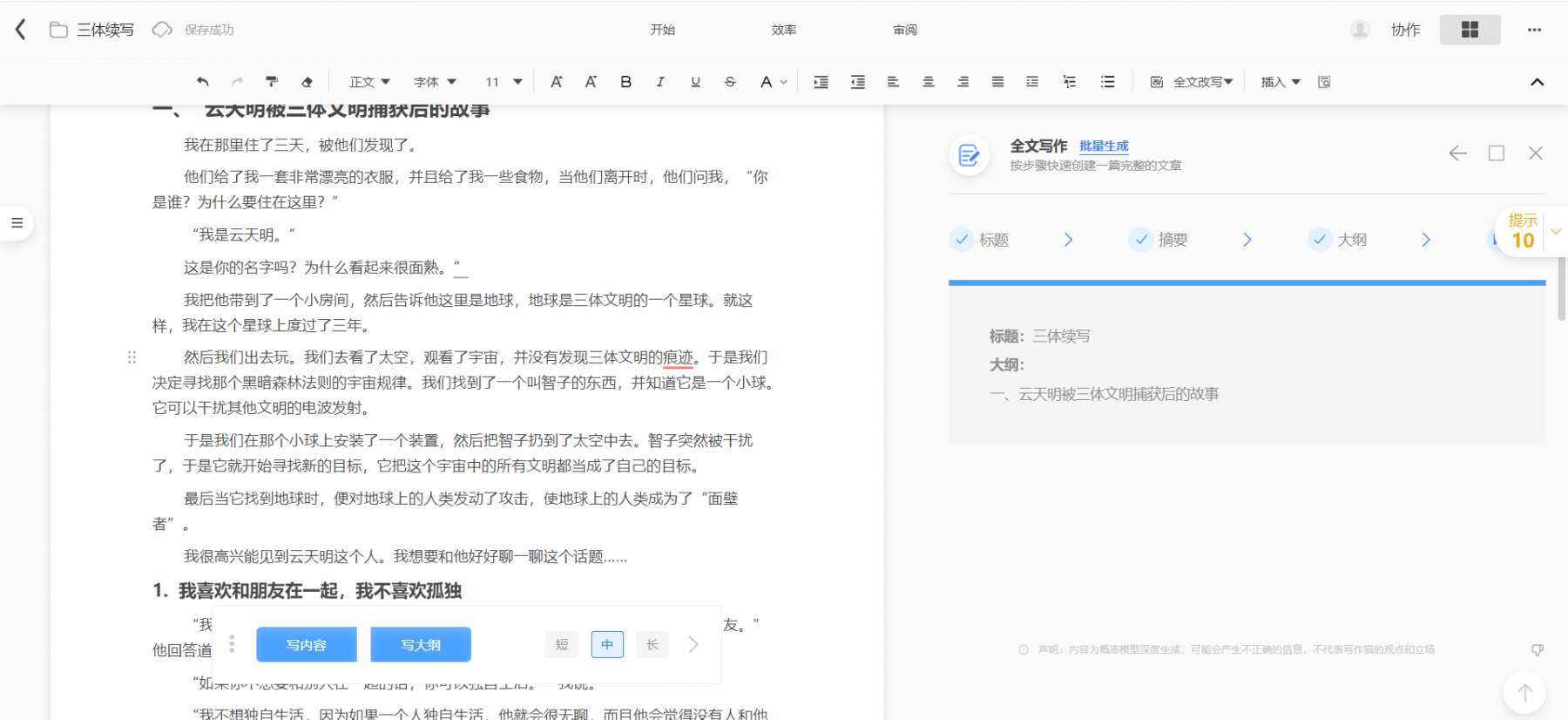
Task: Click the 提示 10 badge
Action: pos(1523,232)
